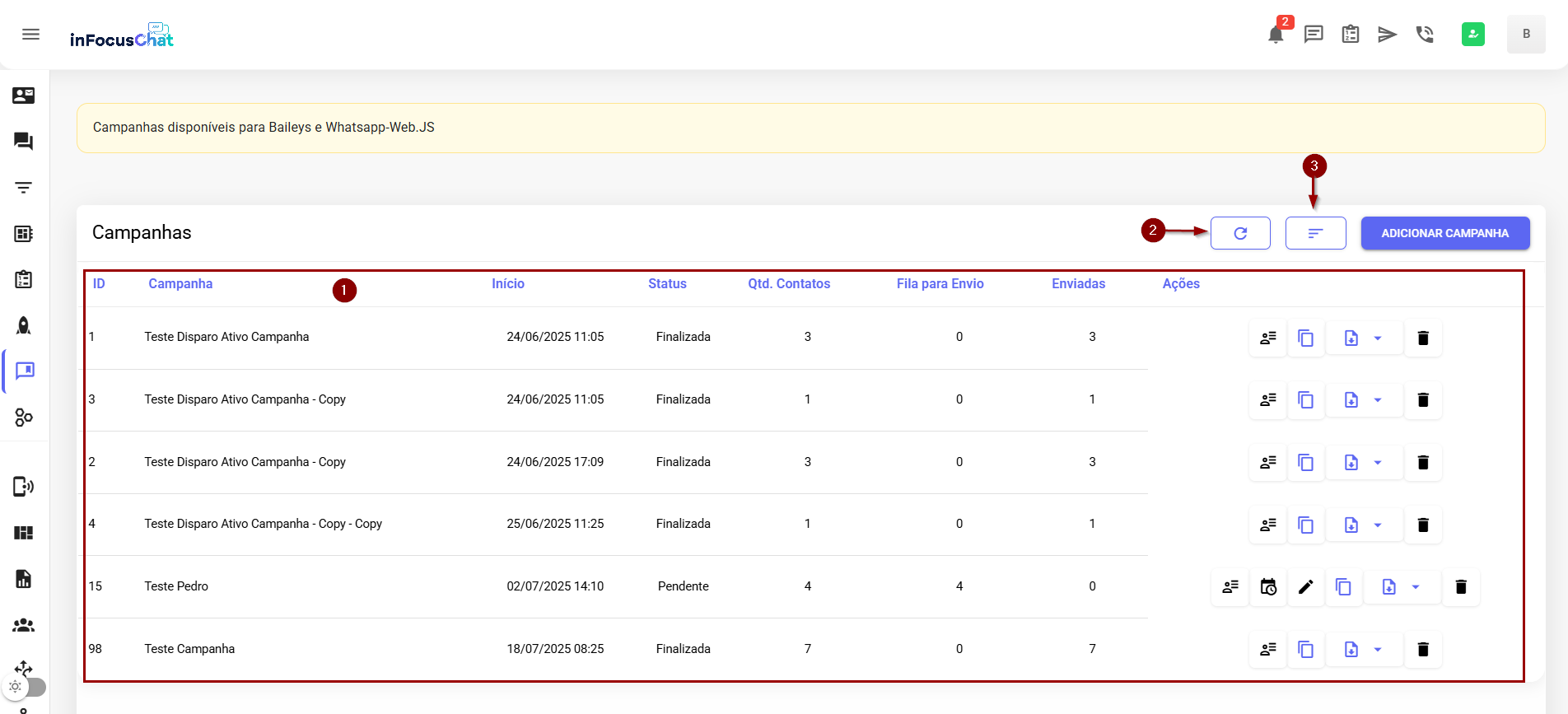Expand export dropdown arrow for Teste Pedro
The image size is (1568, 714).
(x=1416, y=587)
